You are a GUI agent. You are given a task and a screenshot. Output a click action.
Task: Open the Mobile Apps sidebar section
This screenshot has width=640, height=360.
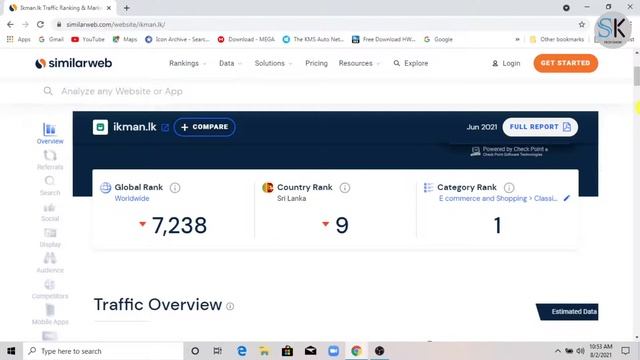[50, 315]
